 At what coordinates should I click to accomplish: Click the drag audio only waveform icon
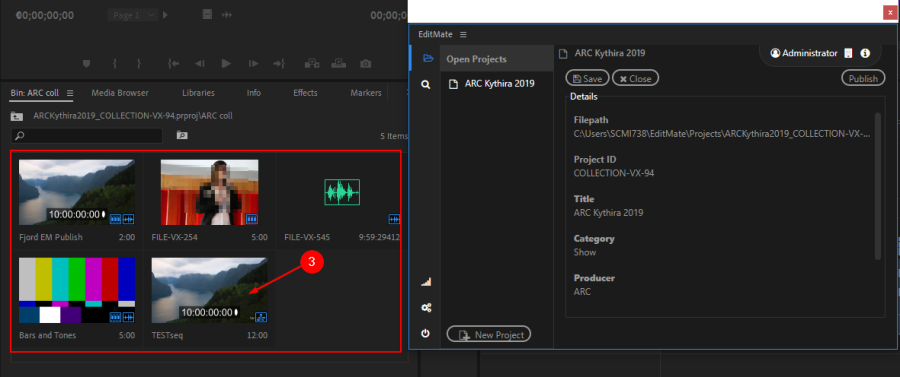coord(227,15)
